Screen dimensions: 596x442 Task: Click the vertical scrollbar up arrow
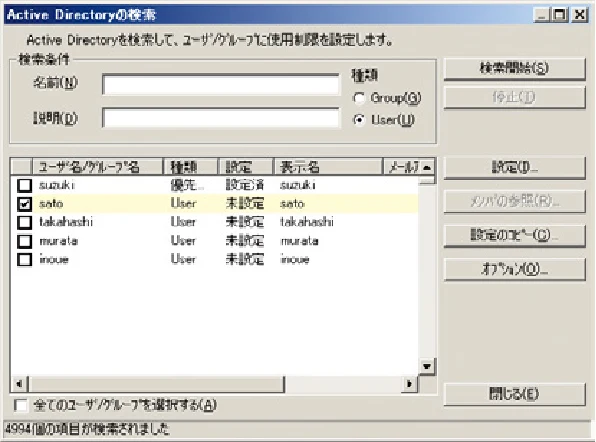(427, 167)
